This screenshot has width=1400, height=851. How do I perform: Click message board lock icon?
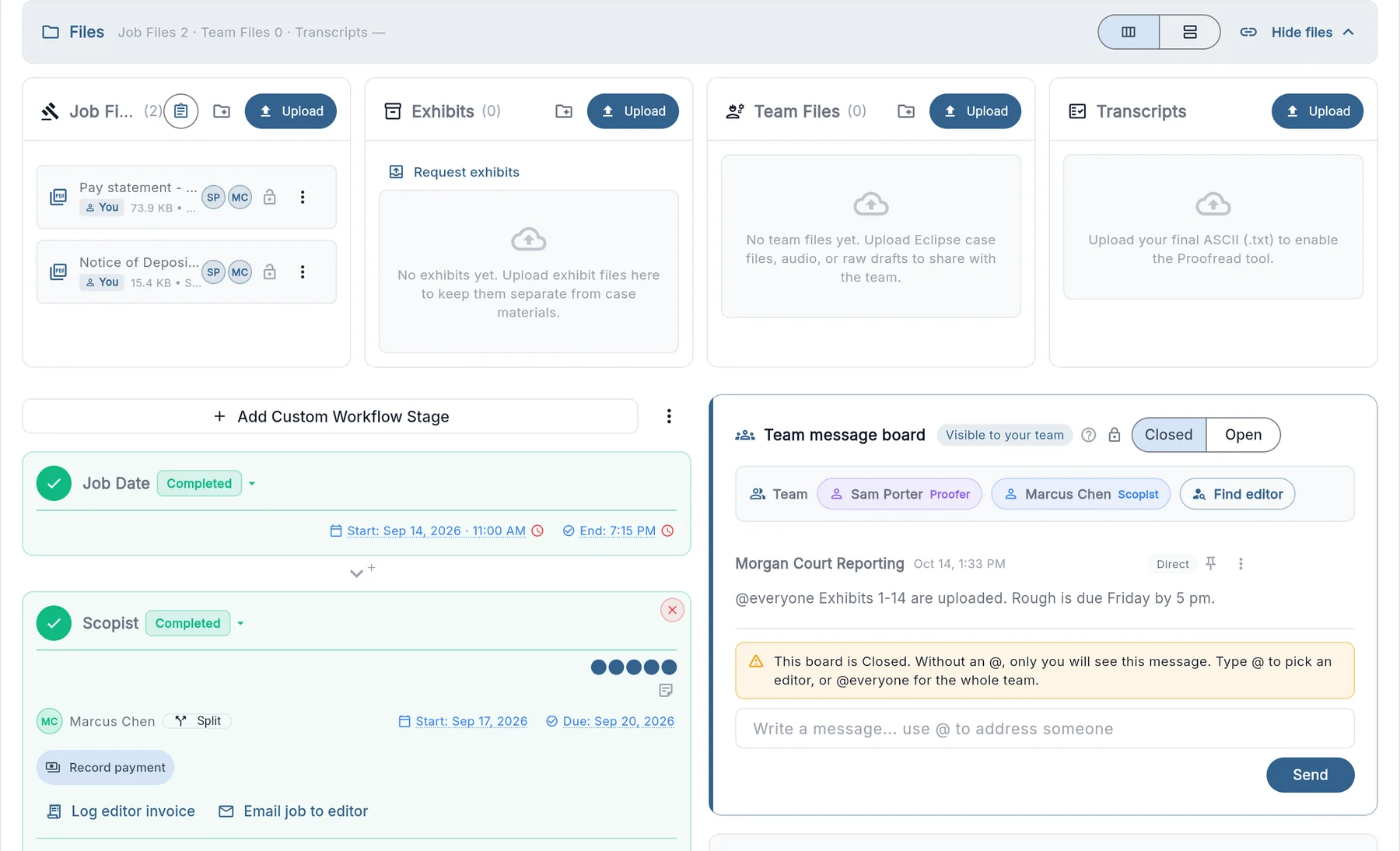(x=1115, y=435)
